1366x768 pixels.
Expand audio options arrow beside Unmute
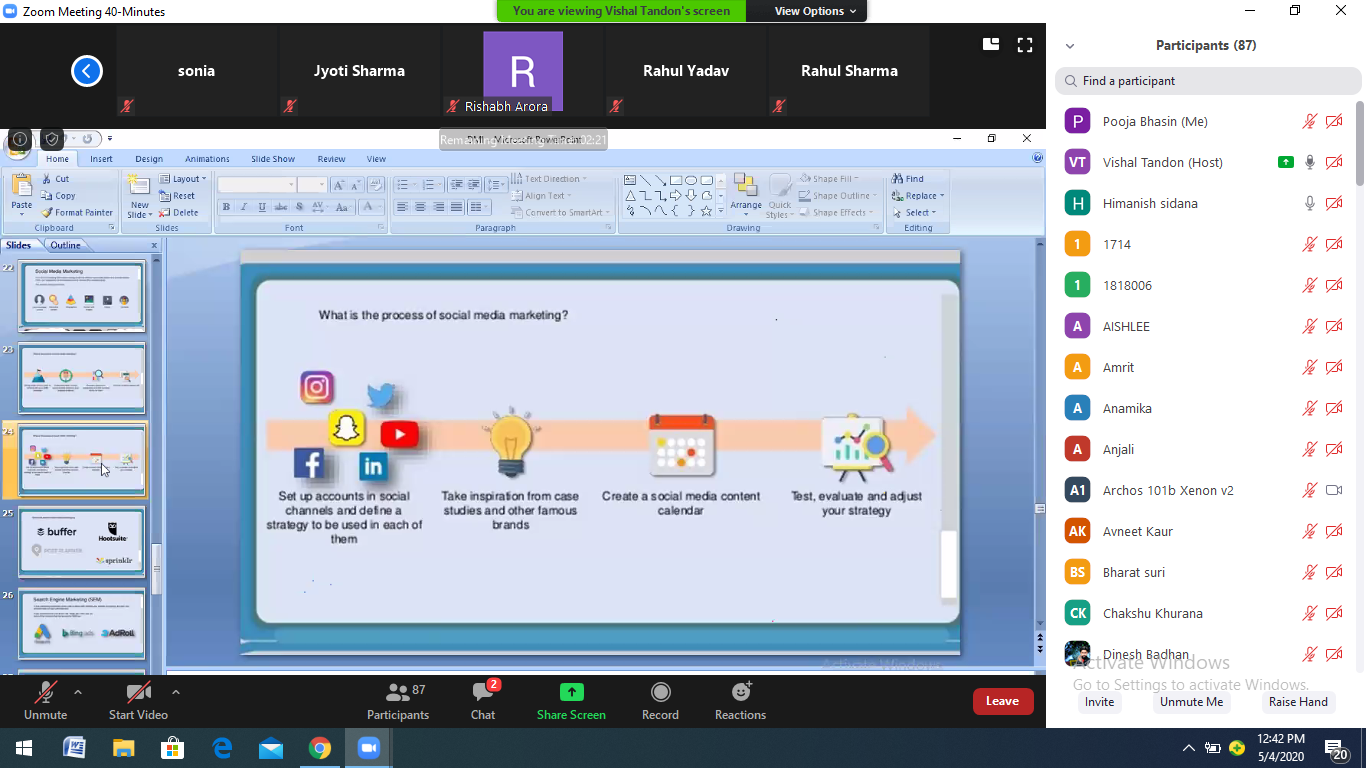78,691
